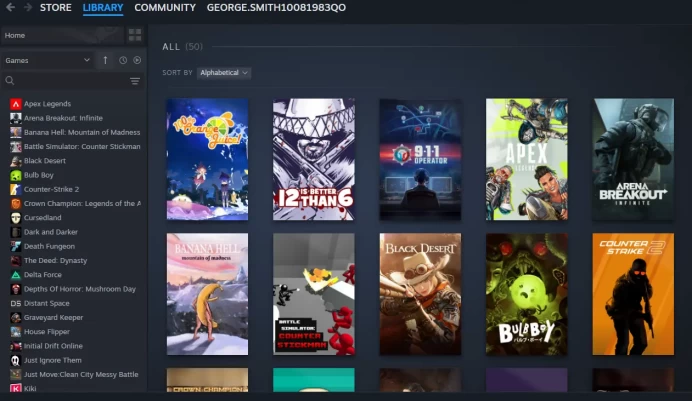This screenshot has width=692, height=401.
Task: Open the 100% Orange Juice cover
Action: (207, 159)
